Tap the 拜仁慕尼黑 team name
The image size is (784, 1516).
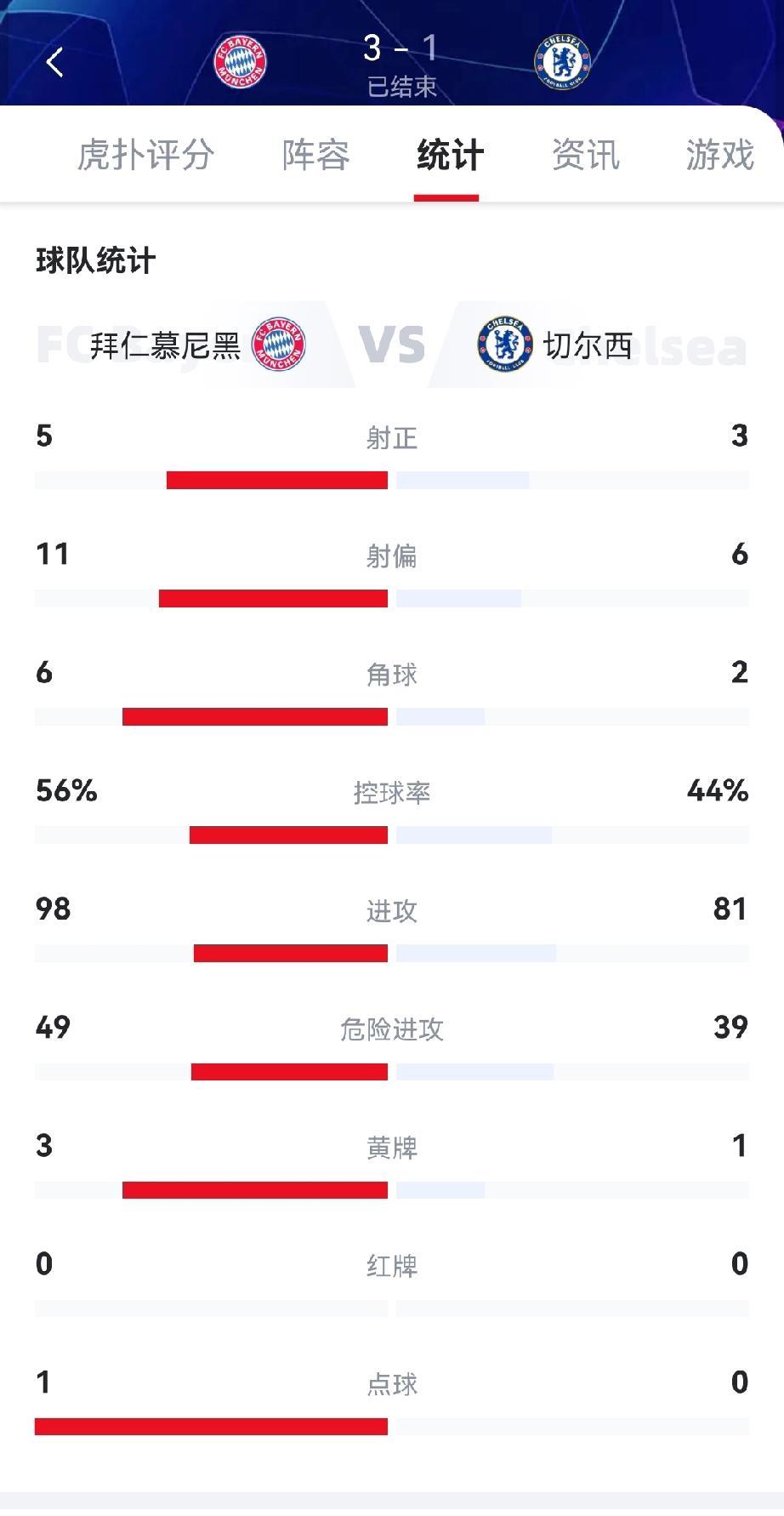166,346
